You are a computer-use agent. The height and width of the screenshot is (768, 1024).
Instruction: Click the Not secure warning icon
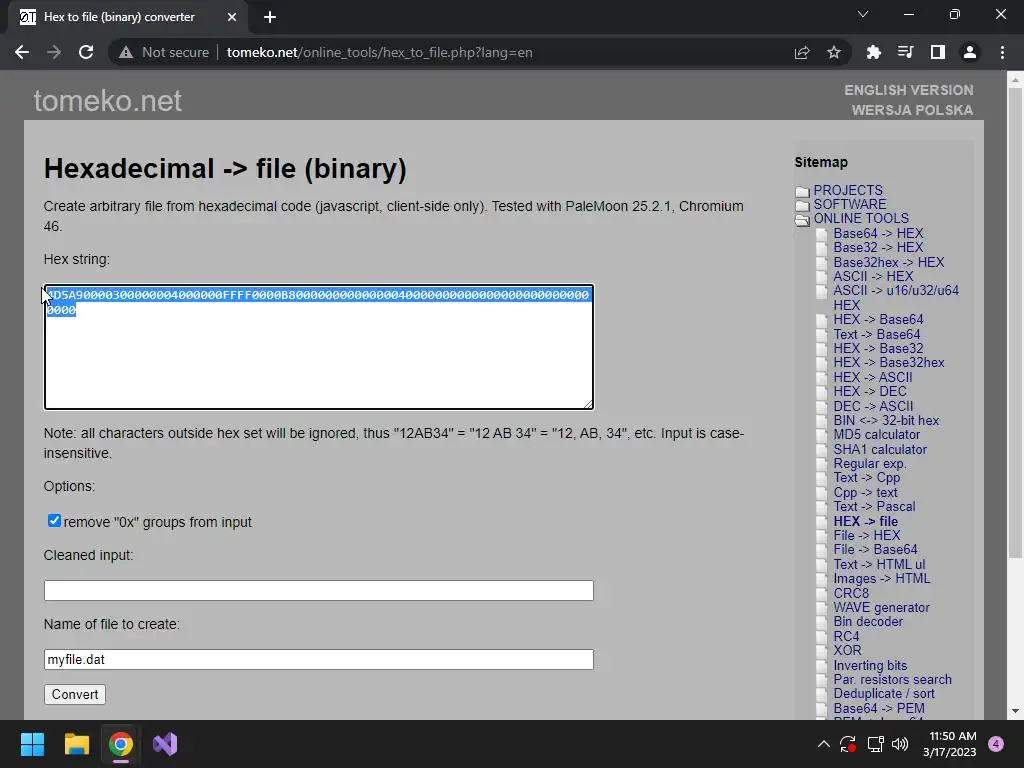tap(126, 52)
